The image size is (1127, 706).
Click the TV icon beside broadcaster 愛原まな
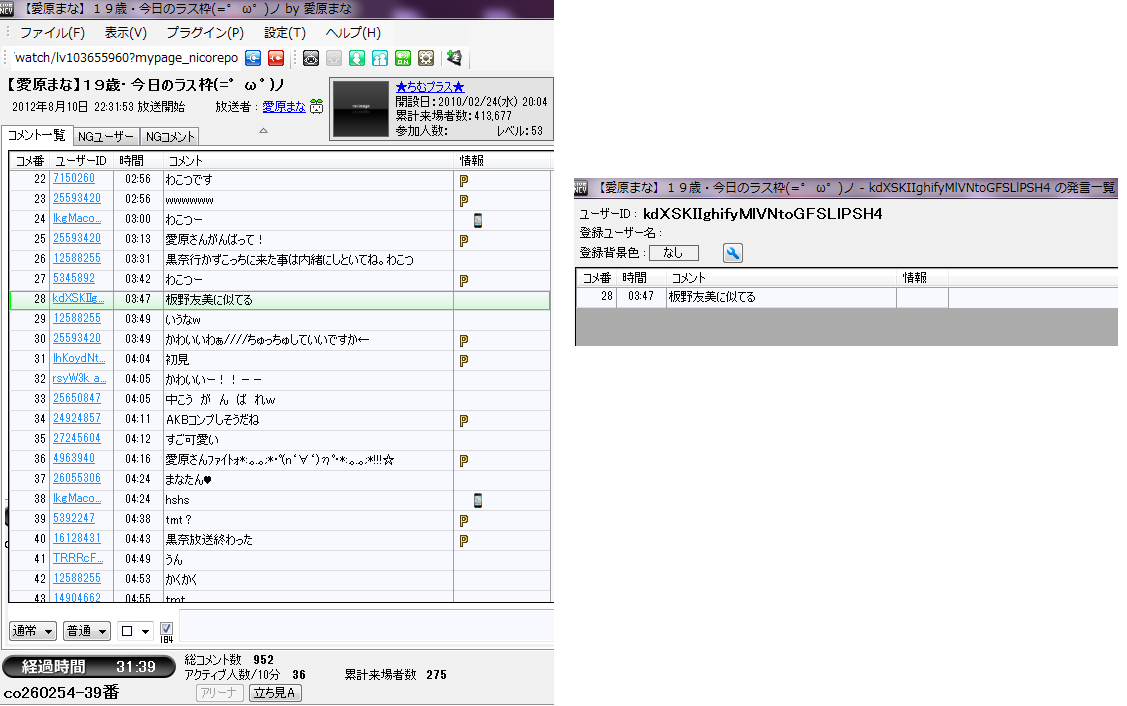click(316, 107)
